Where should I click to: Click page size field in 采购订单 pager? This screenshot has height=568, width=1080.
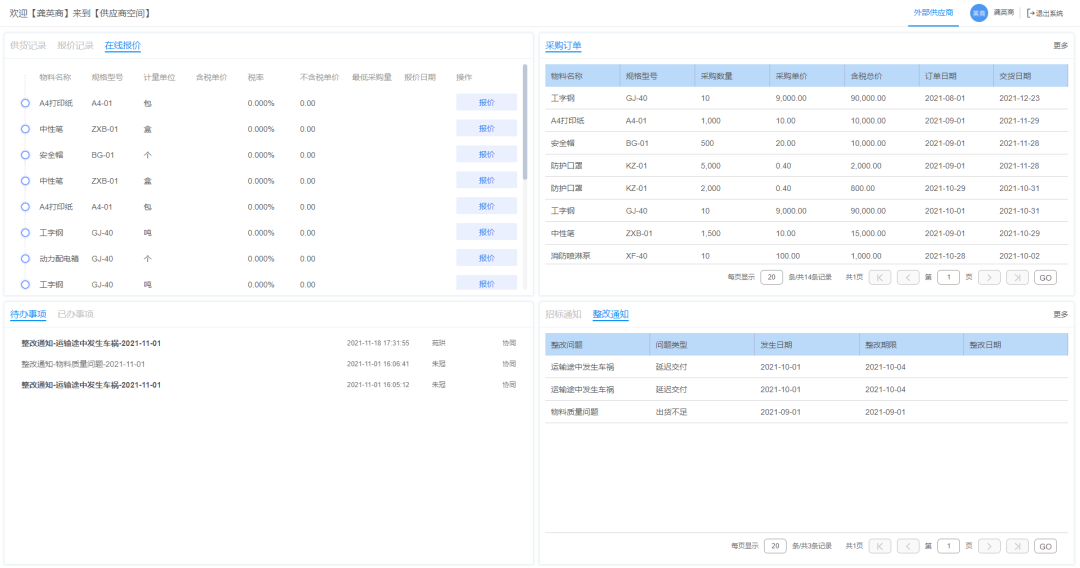pos(771,277)
